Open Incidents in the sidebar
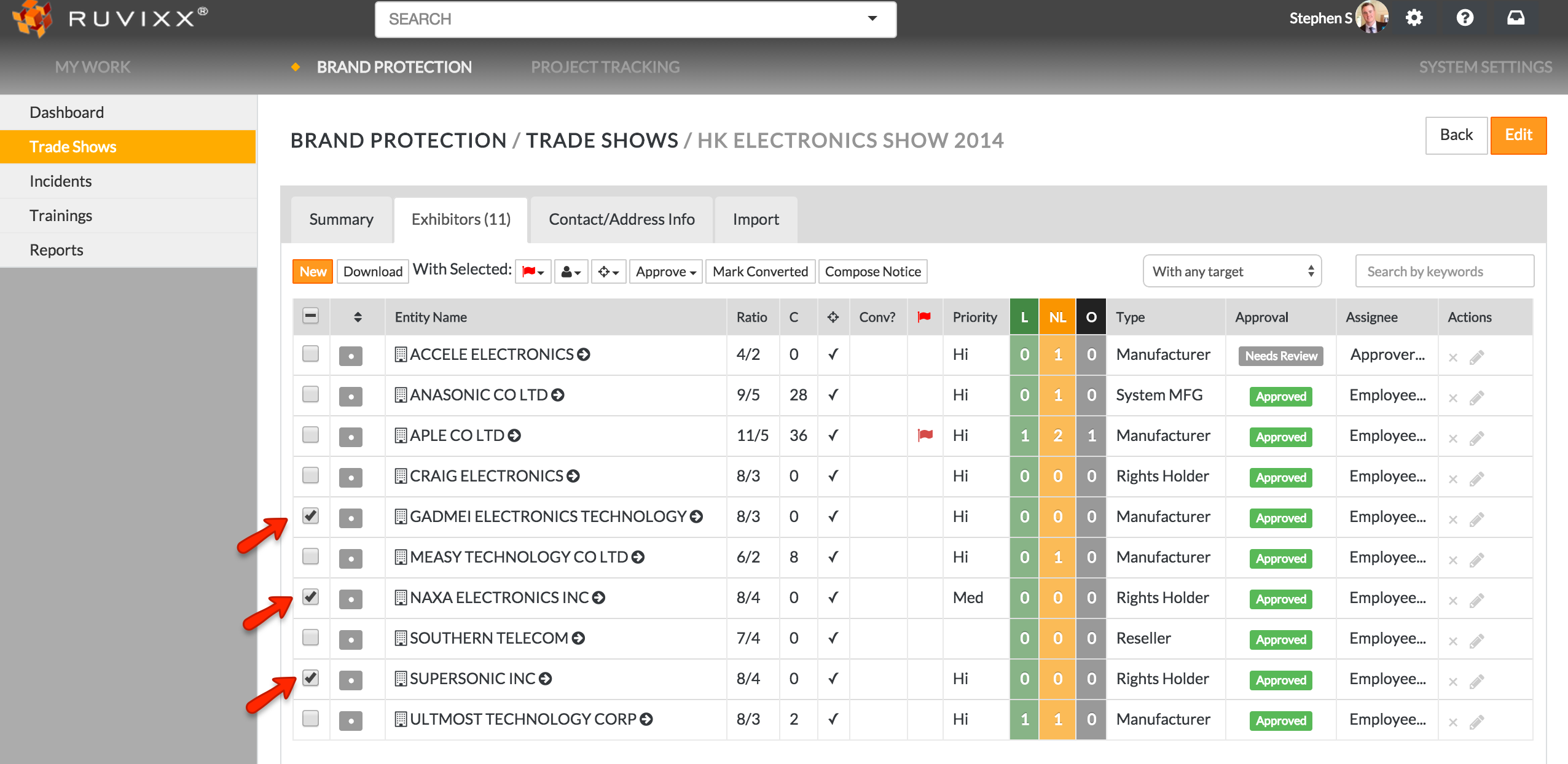Viewport: 1568px width, 764px height. coord(60,181)
